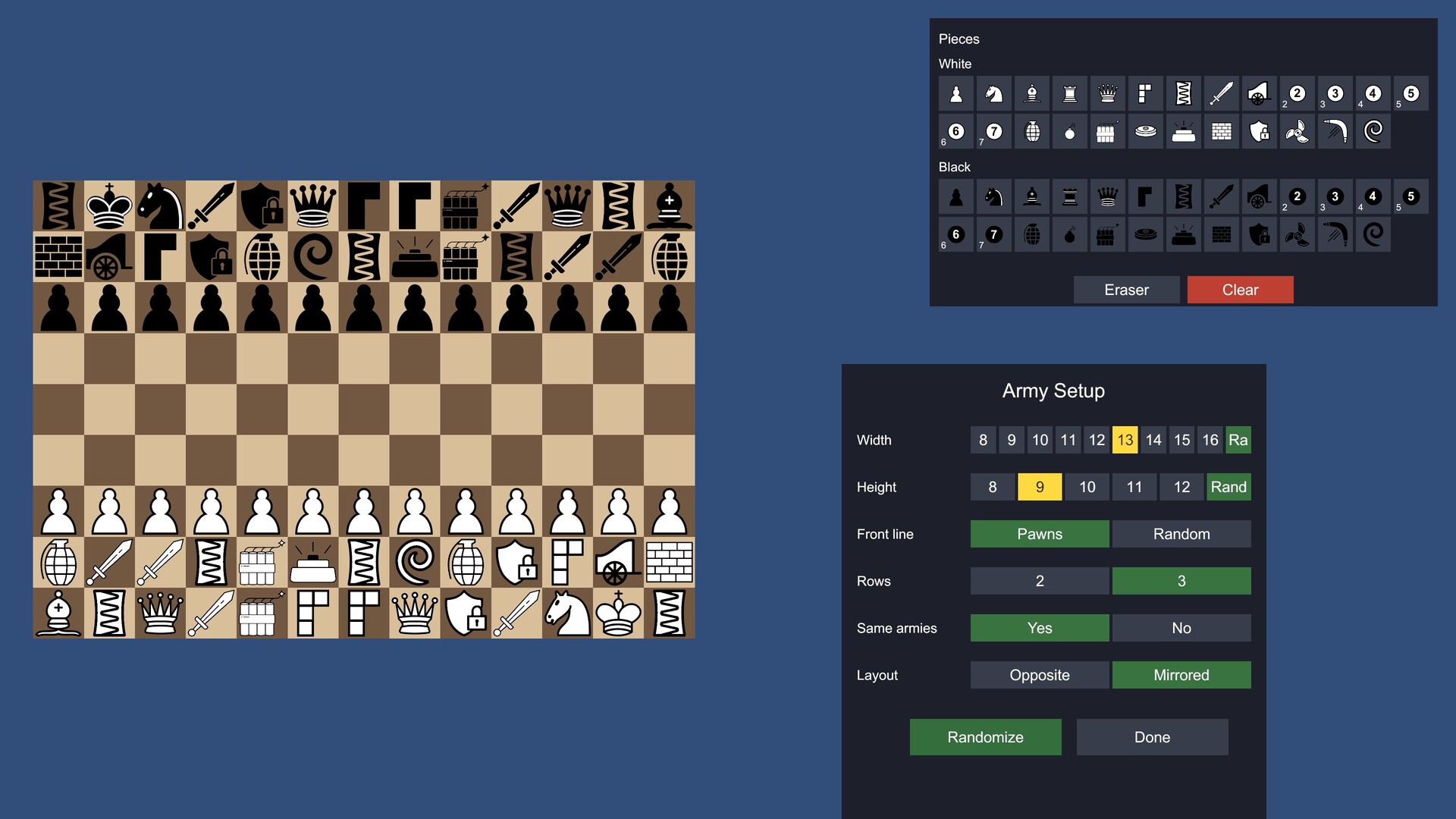The image size is (1456, 819).
Task: Select the black landmine disc piece in the palette
Action: pyautogui.click(x=1145, y=234)
